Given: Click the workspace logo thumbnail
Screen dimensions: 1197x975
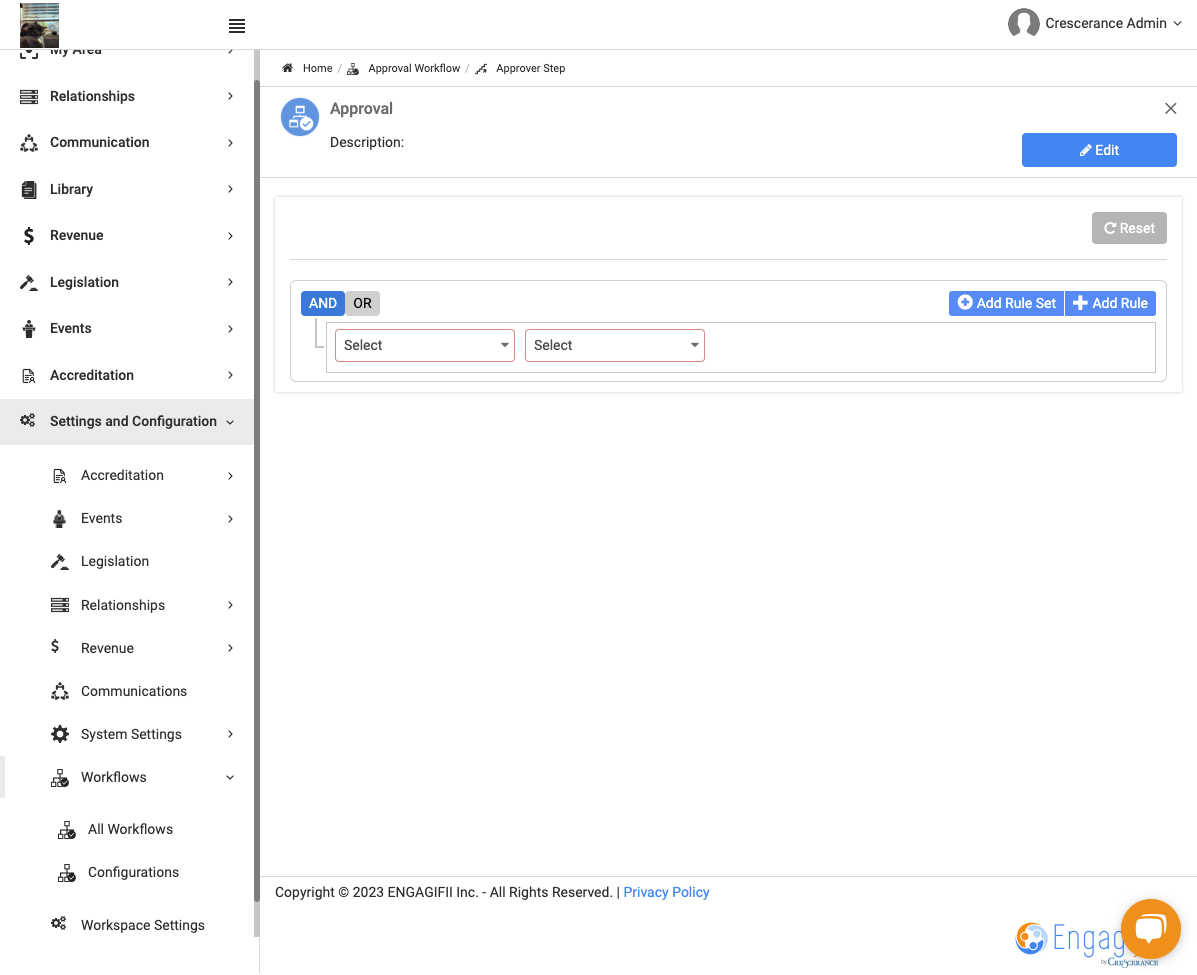Looking at the screenshot, I should tap(40, 25).
